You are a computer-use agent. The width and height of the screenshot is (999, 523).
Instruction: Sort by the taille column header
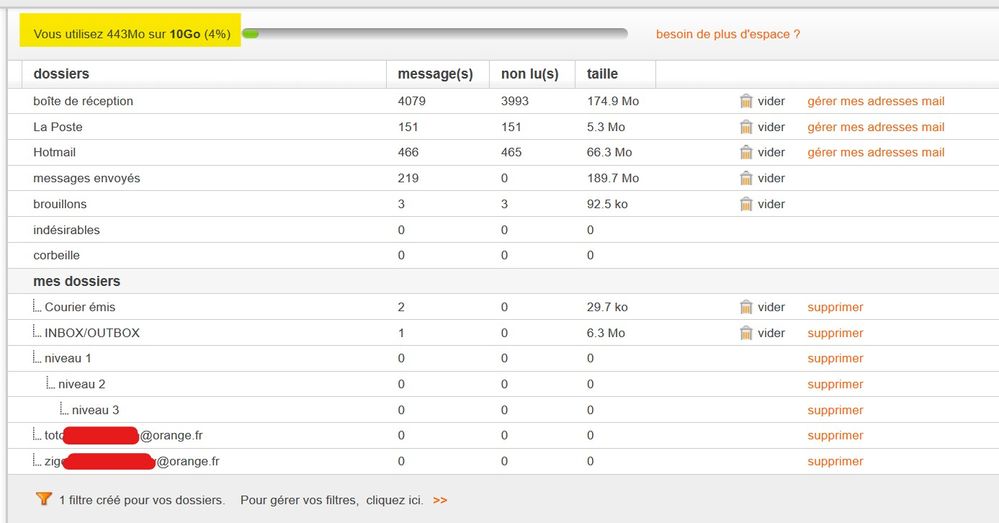coord(602,74)
